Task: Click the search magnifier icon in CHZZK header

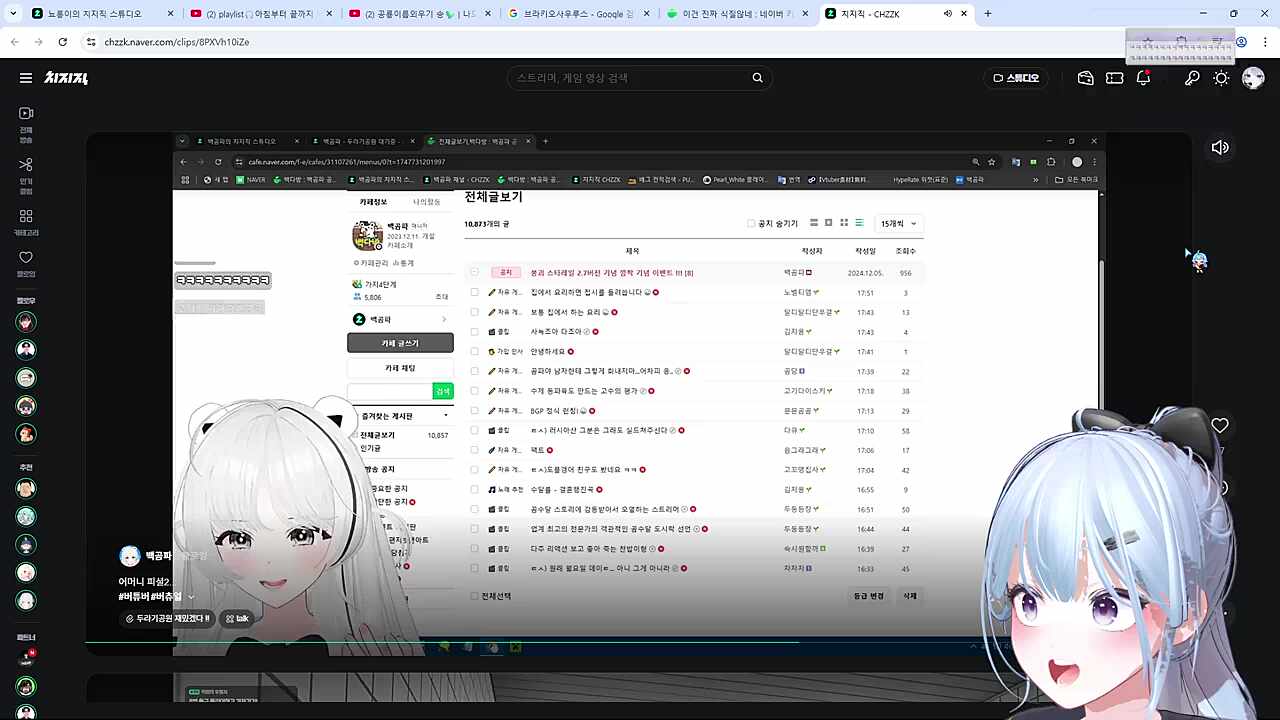Action: coord(757,78)
